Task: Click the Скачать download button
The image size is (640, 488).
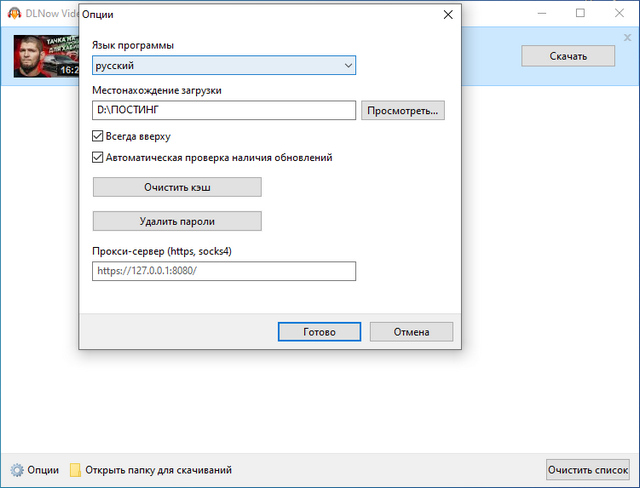Action: [567, 56]
